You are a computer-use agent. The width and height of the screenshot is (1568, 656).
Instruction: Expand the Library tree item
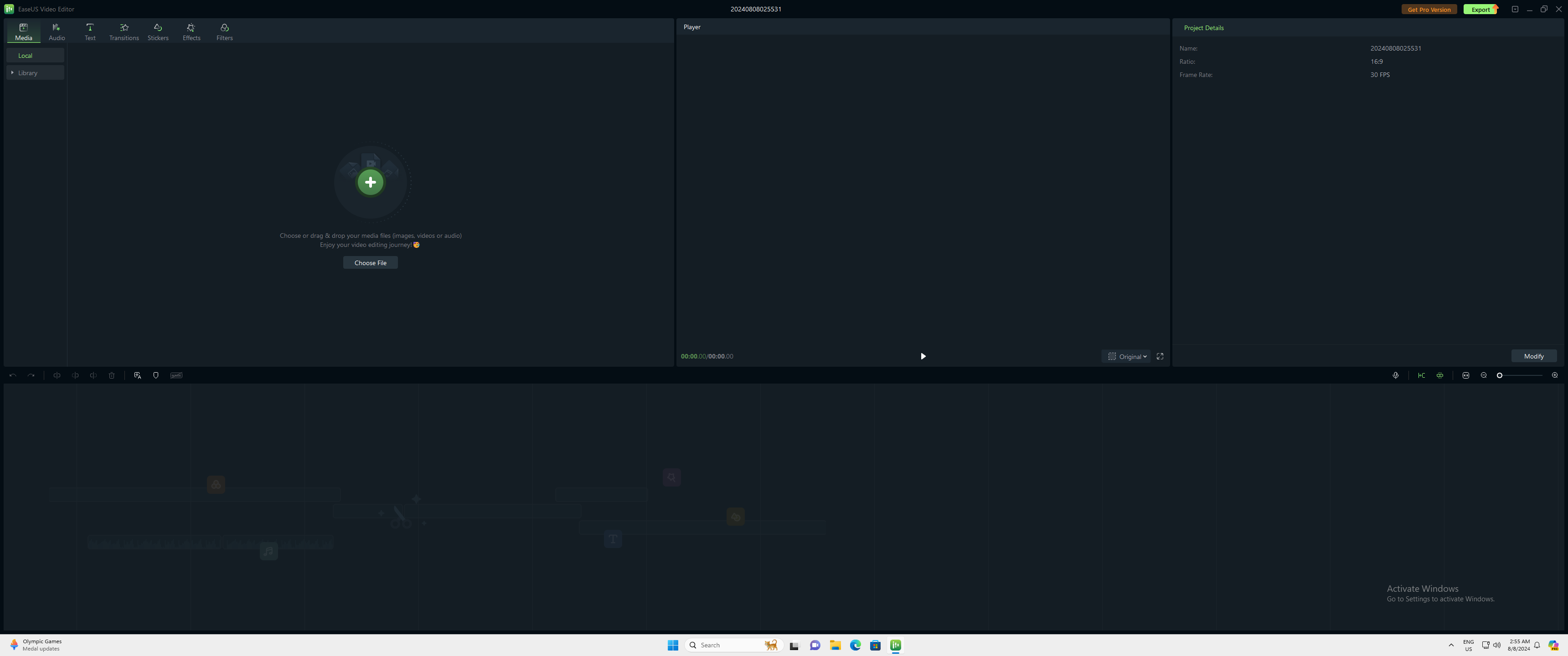(12, 72)
